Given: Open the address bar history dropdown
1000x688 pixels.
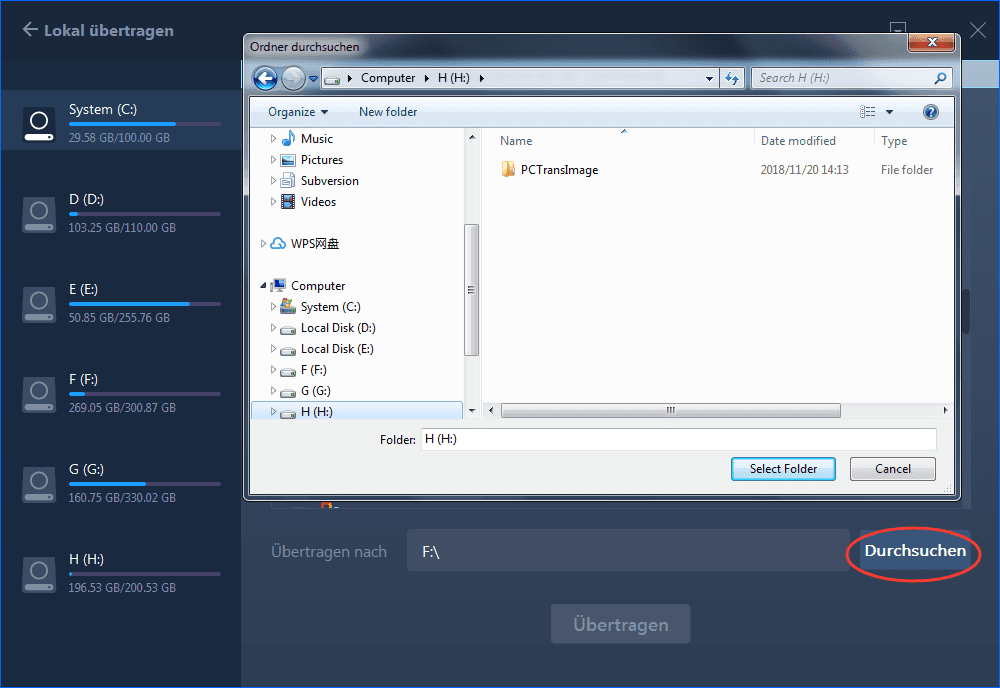Looking at the screenshot, I should coord(710,78).
